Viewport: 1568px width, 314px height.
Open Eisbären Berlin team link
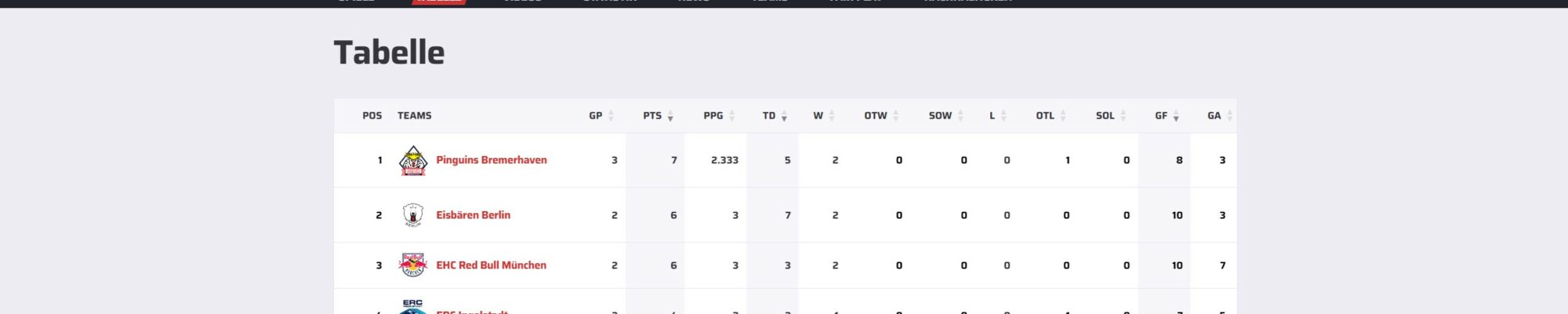(x=473, y=215)
